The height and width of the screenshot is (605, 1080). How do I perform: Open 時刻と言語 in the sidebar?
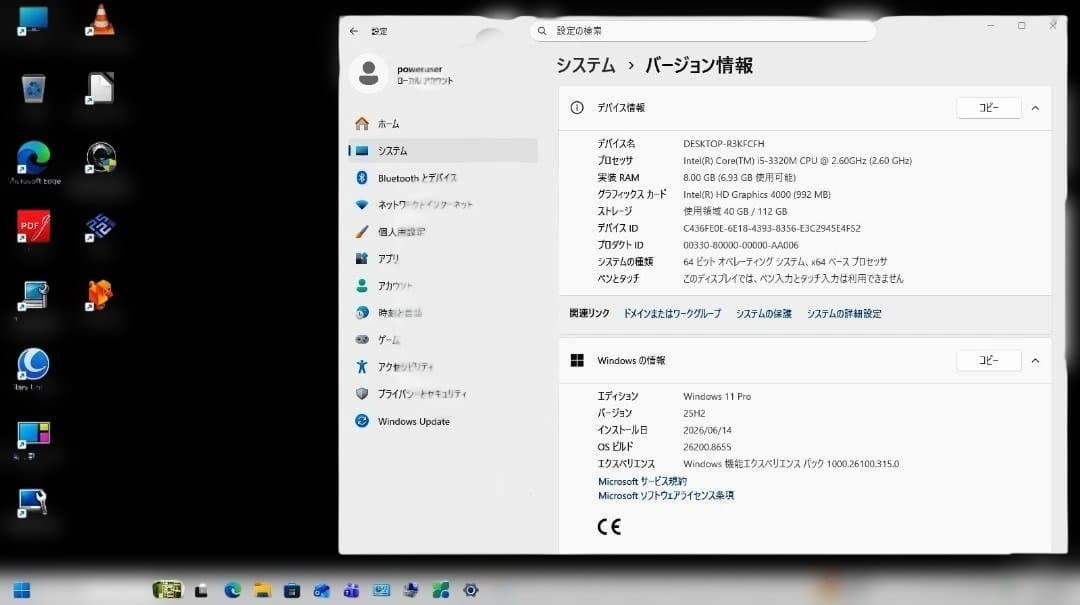(x=443, y=313)
